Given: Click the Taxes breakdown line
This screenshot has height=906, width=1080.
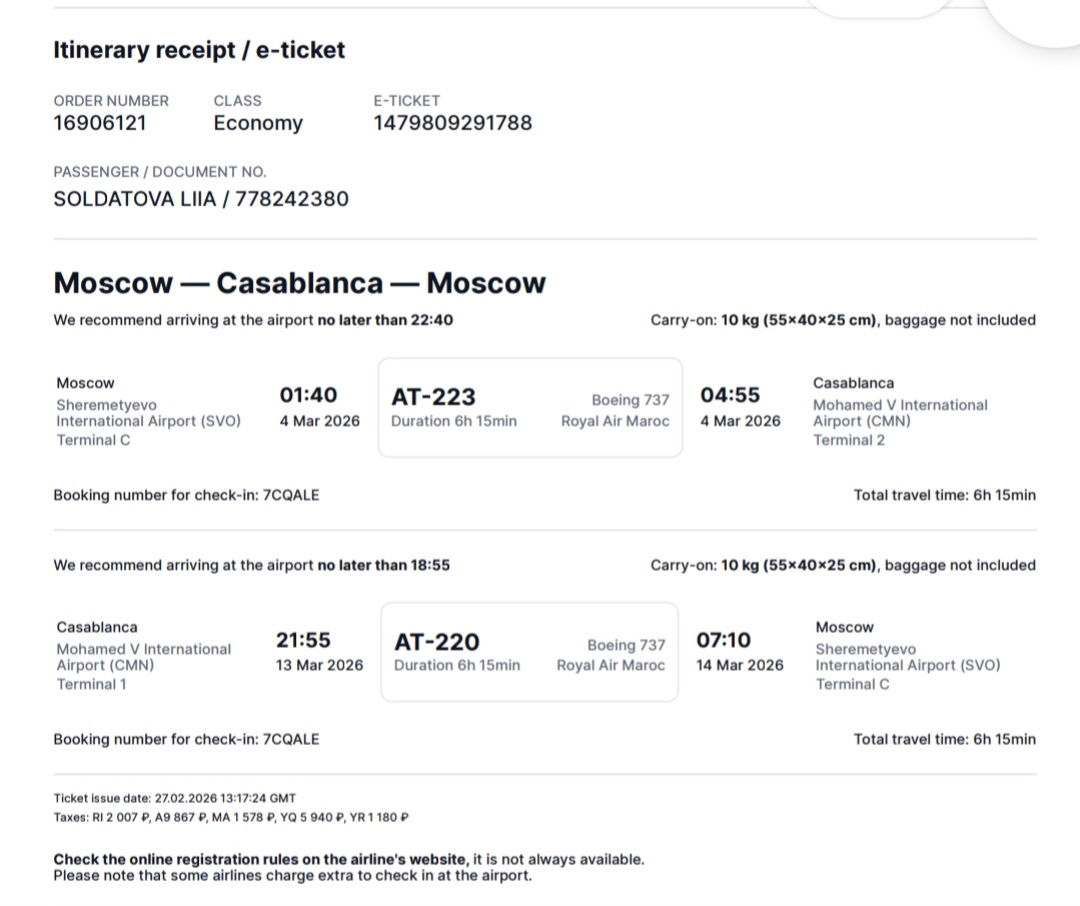Looking at the screenshot, I should [x=231, y=817].
